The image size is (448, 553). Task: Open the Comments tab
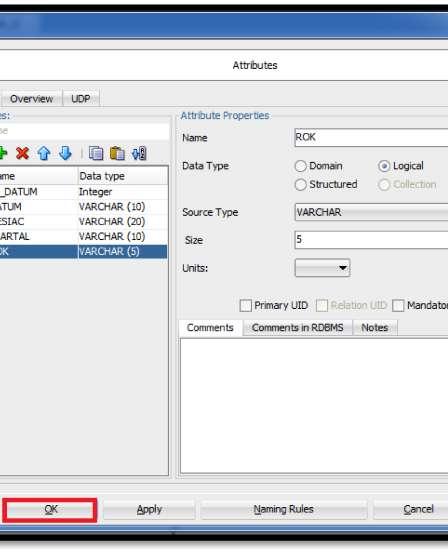pos(210,328)
